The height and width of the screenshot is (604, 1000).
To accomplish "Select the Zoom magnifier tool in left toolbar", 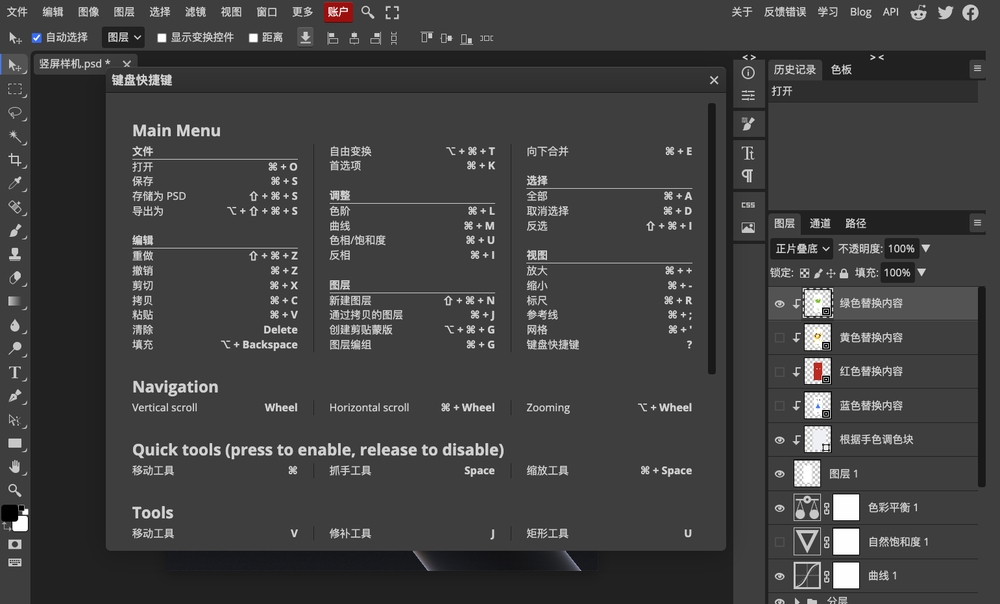I will (15, 490).
